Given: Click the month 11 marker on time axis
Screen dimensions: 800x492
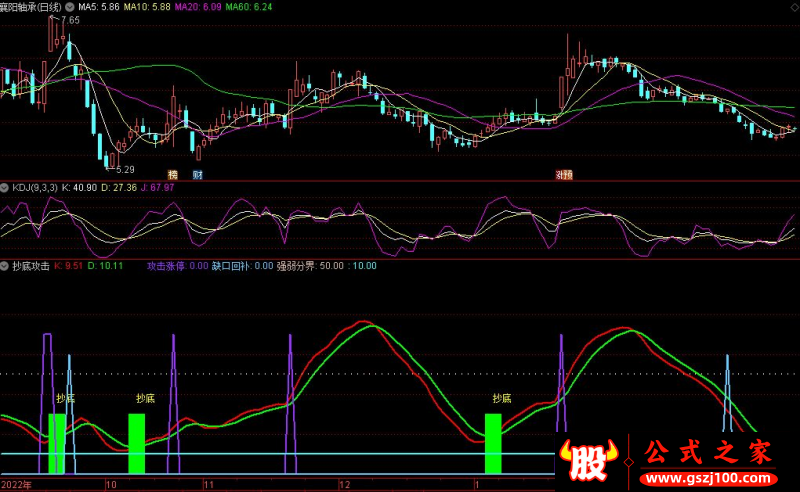Looking at the screenshot, I should [x=208, y=484].
